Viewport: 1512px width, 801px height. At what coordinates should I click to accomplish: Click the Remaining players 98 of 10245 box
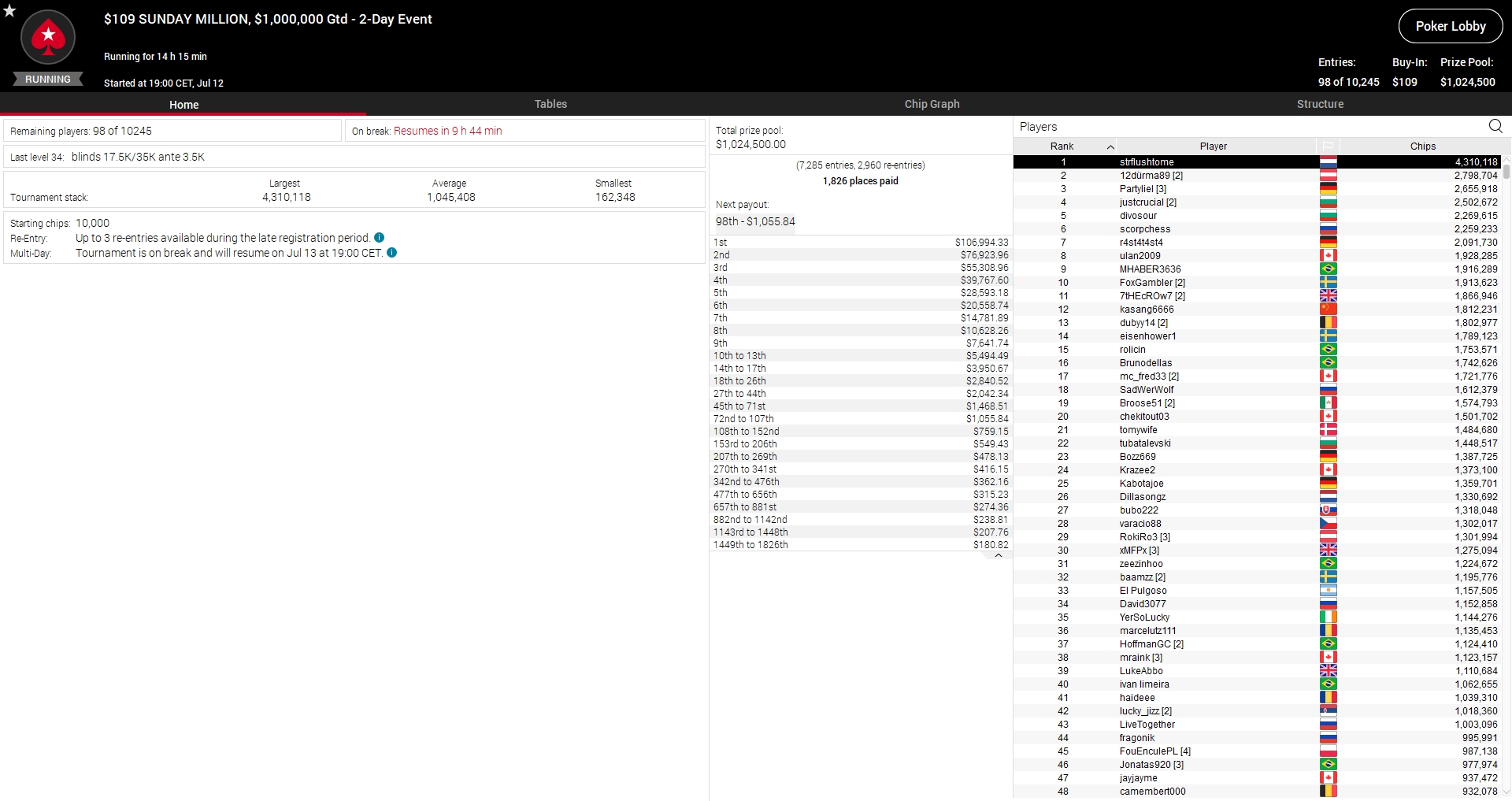coord(172,131)
